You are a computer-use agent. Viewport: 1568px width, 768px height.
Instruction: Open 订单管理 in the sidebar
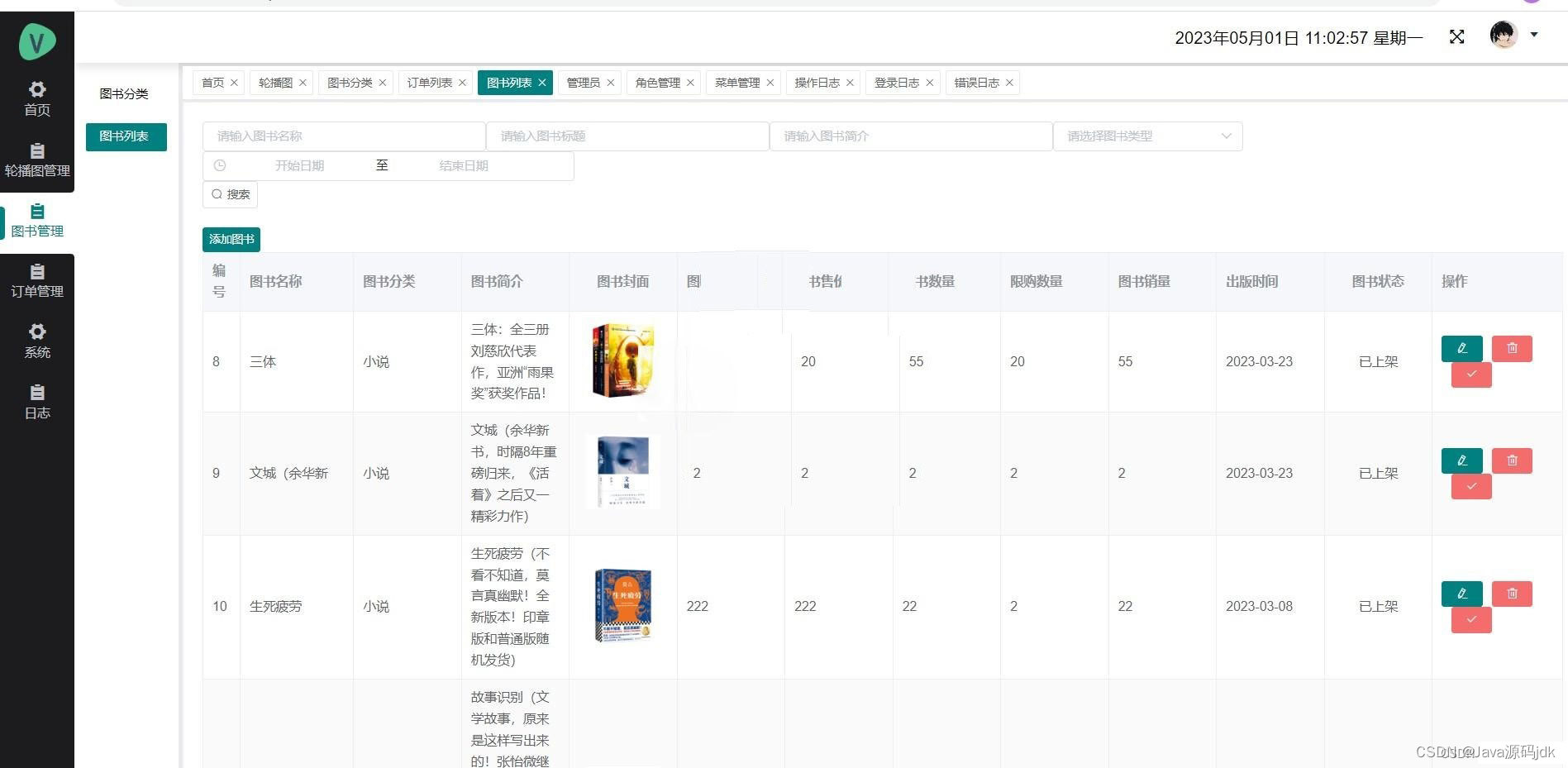[37, 282]
